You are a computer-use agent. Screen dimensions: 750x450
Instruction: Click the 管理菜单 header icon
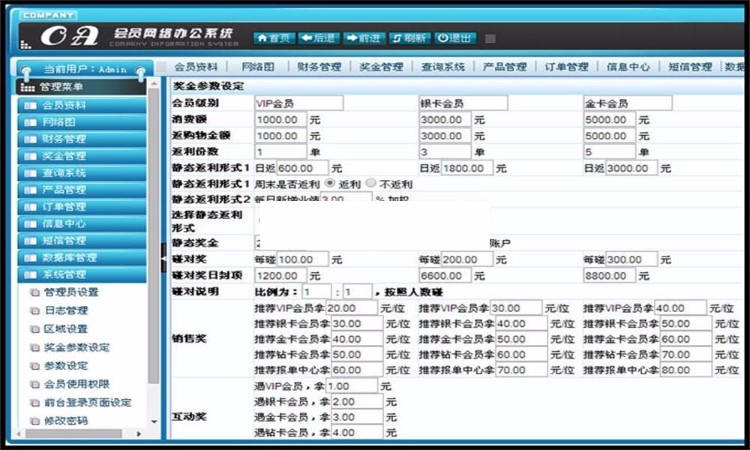pos(28,87)
